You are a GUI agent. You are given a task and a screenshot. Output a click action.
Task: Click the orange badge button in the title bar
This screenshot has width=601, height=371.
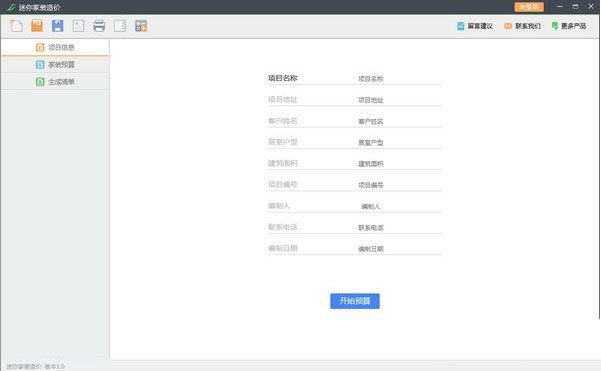pos(529,7)
